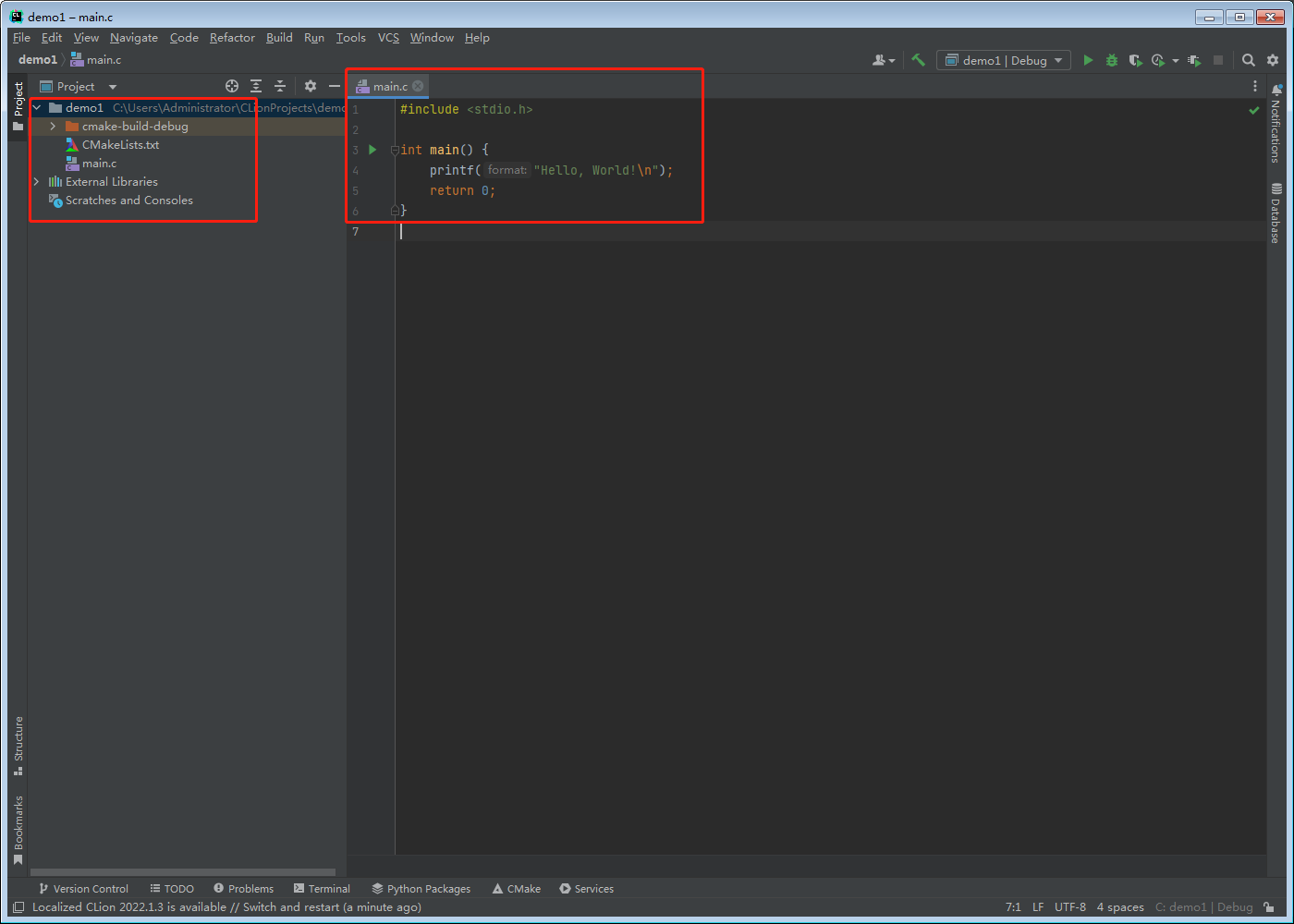Open Version Control tool window
Image resolution: width=1294 pixels, height=924 pixels.
(x=83, y=889)
